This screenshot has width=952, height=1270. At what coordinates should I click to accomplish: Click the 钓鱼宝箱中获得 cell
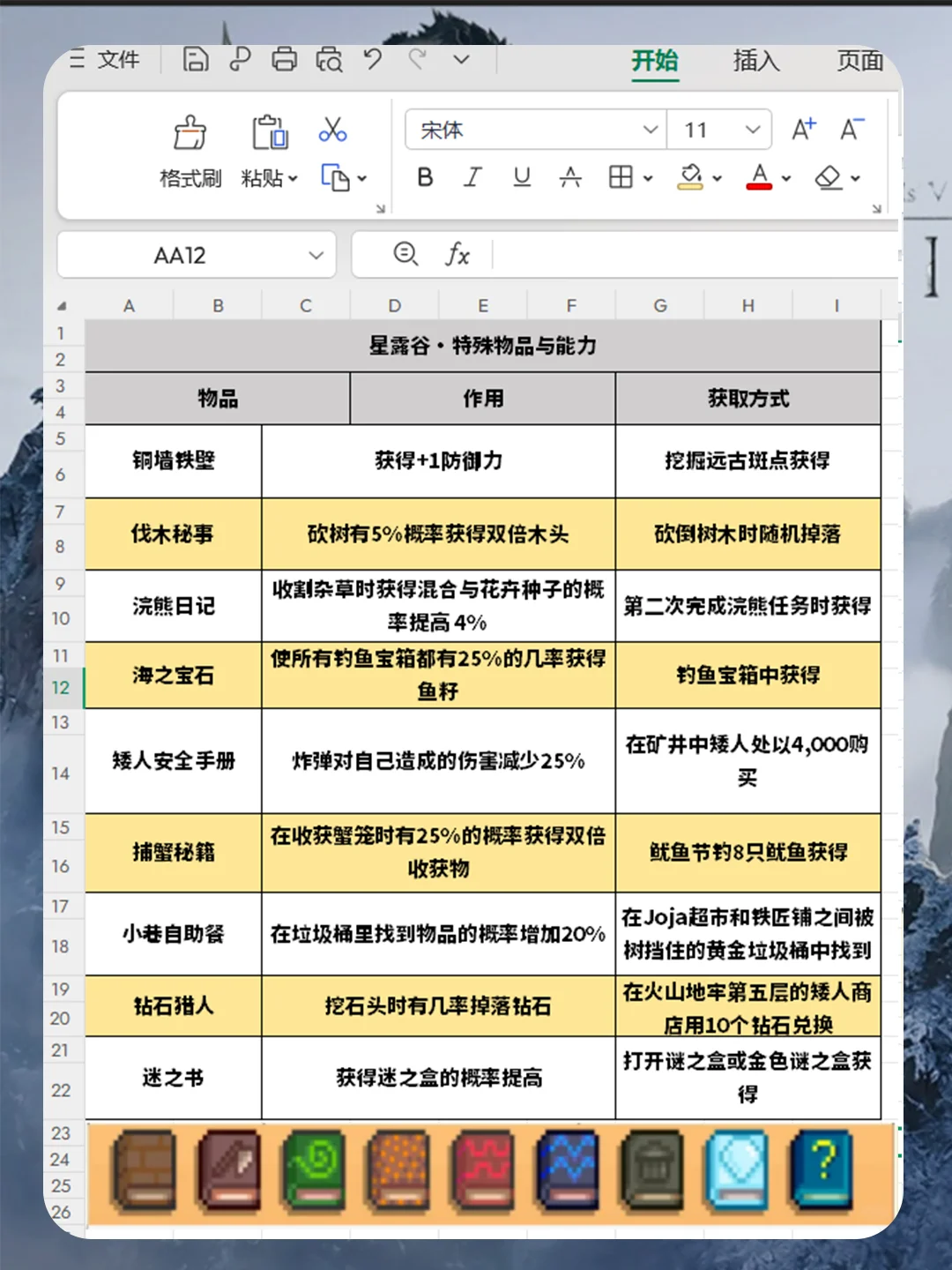pyautogui.click(x=747, y=675)
